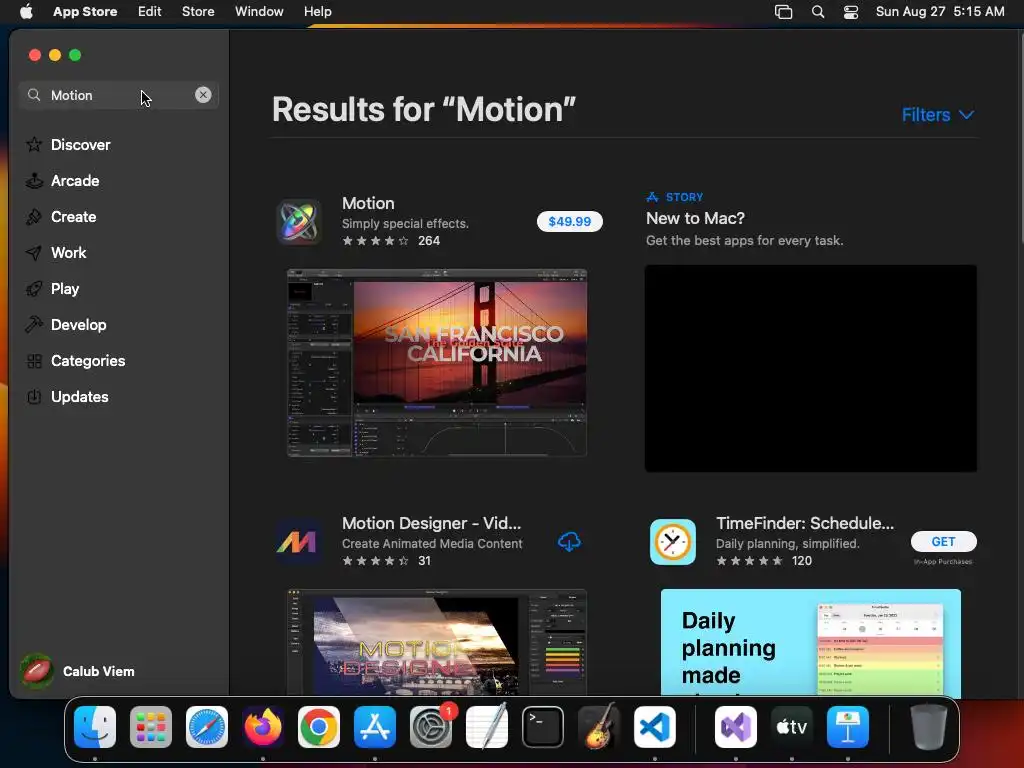Open the App Store menu
Screen dimensions: 1024x768
click(x=85, y=11)
